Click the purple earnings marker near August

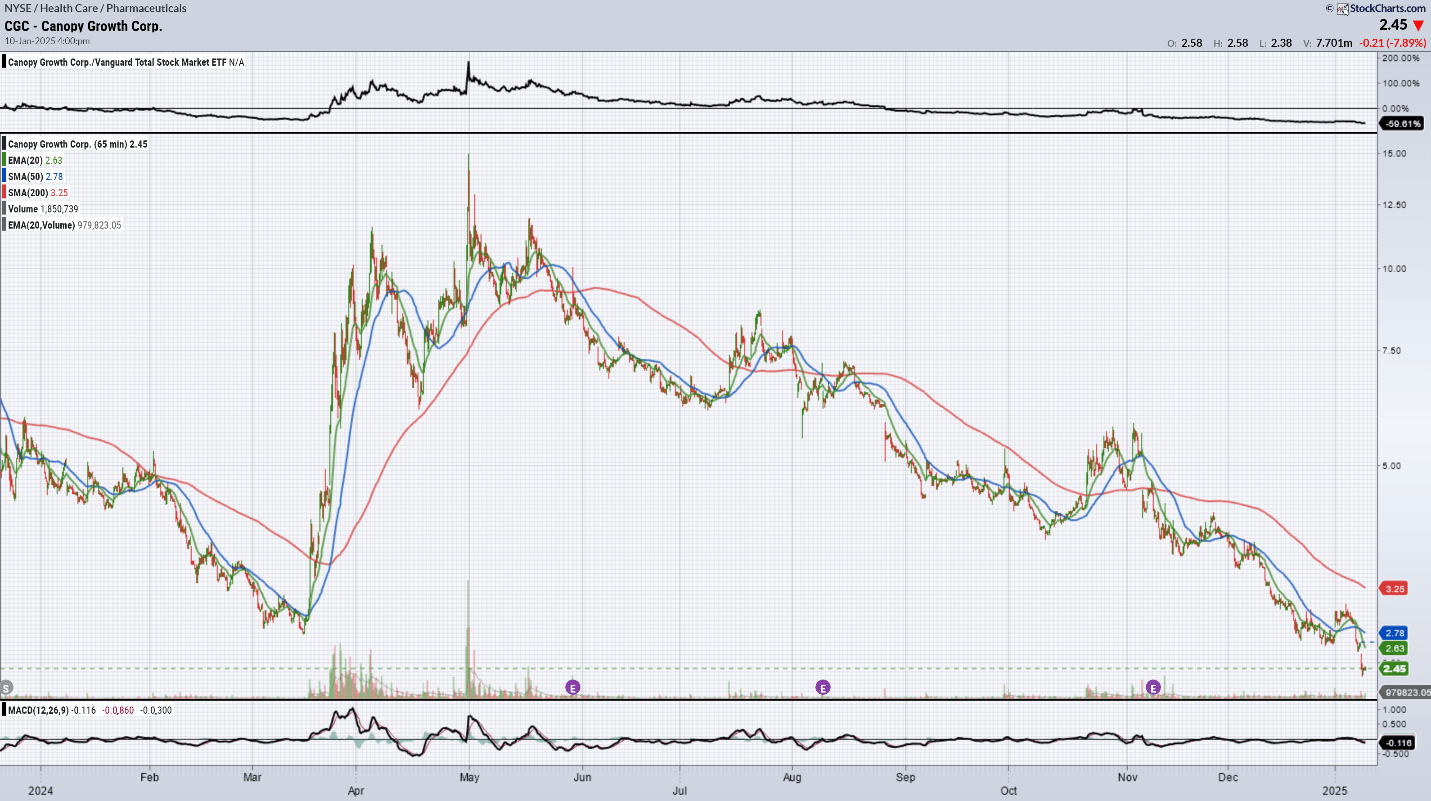823,687
